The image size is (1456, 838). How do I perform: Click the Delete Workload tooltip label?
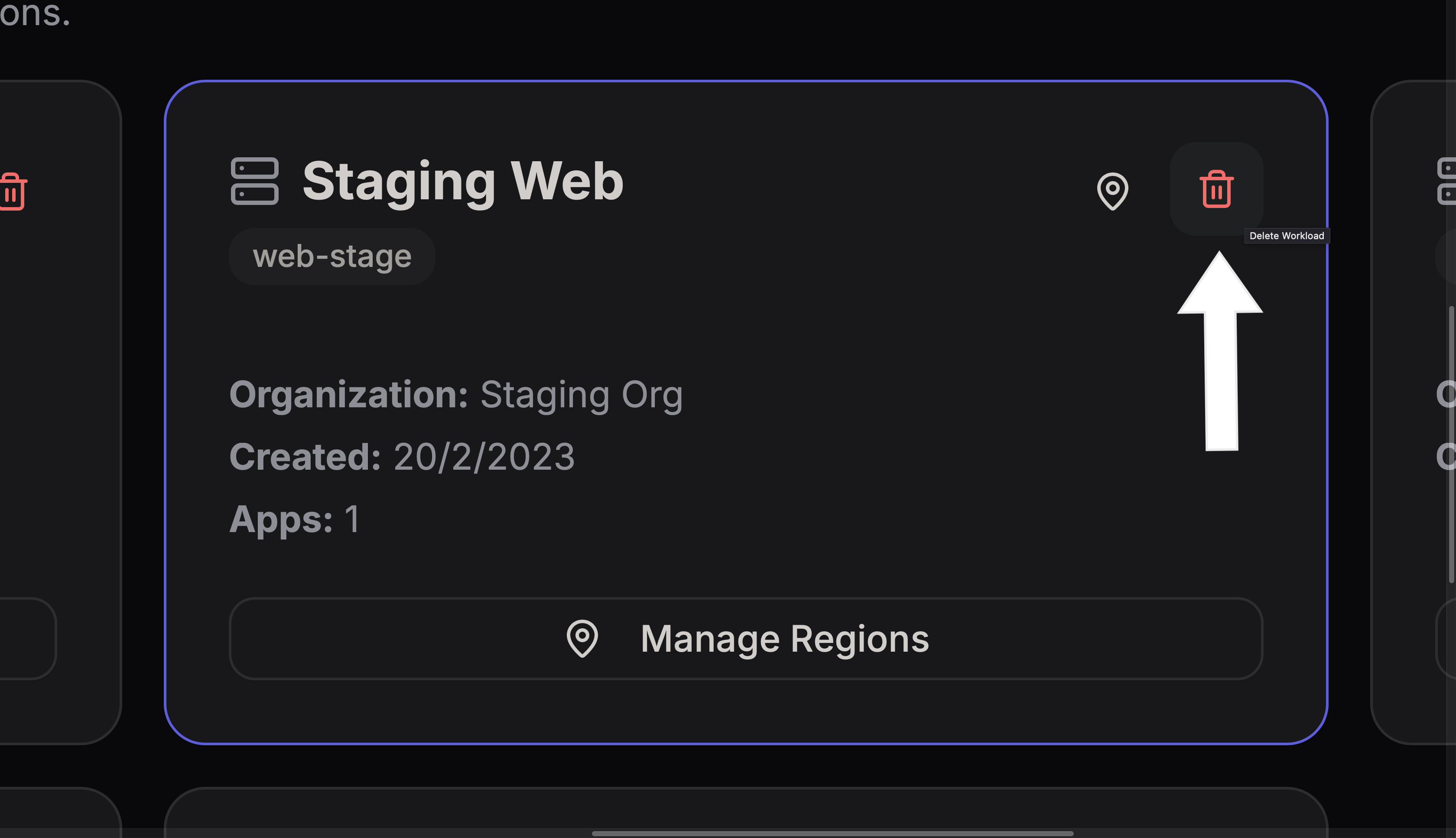coord(1286,235)
